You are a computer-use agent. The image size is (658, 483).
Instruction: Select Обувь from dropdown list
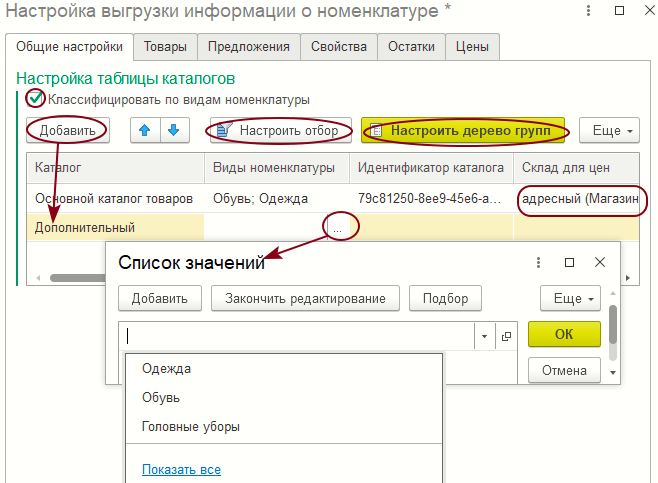point(284,397)
